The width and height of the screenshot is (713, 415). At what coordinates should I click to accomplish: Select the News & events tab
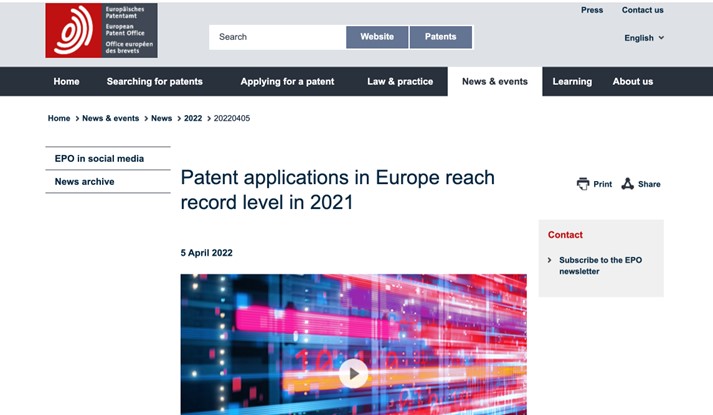495,81
